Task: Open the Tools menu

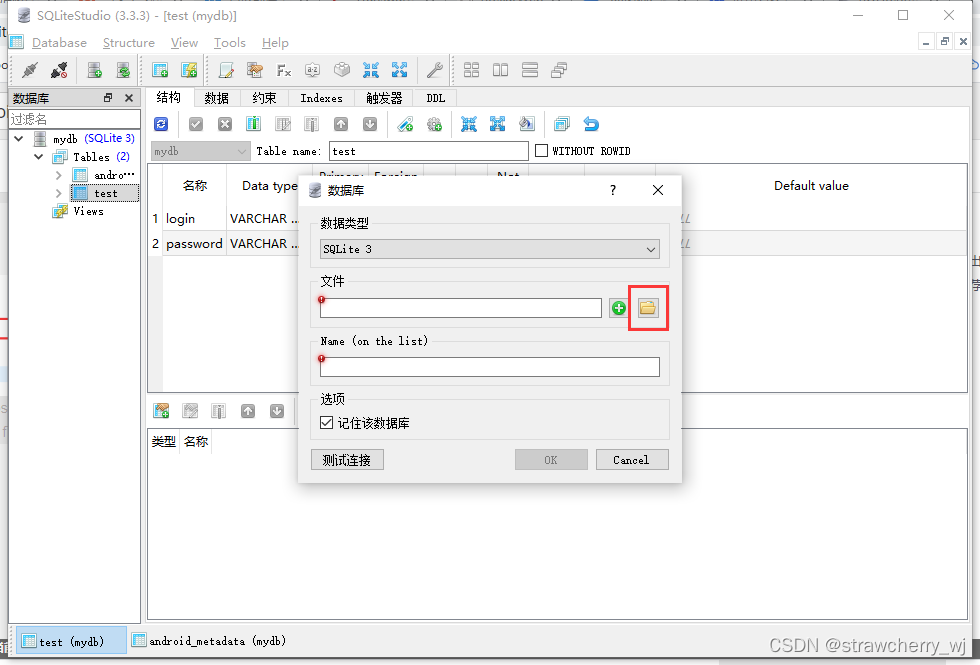Action: coord(229,42)
